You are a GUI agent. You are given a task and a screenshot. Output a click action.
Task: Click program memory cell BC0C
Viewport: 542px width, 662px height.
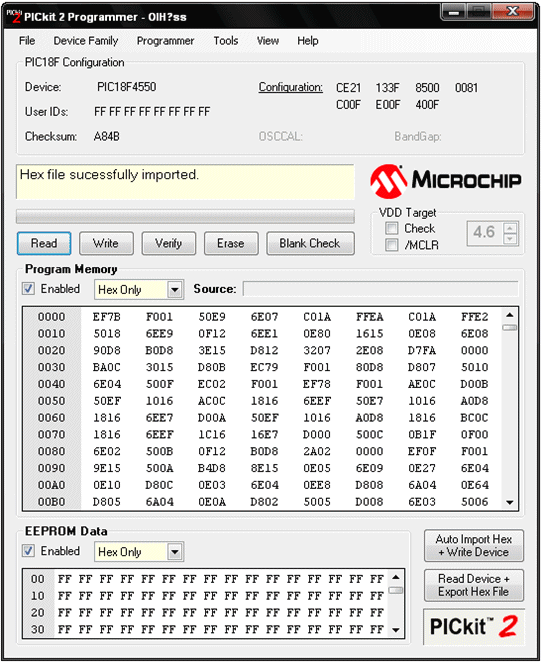(474, 418)
